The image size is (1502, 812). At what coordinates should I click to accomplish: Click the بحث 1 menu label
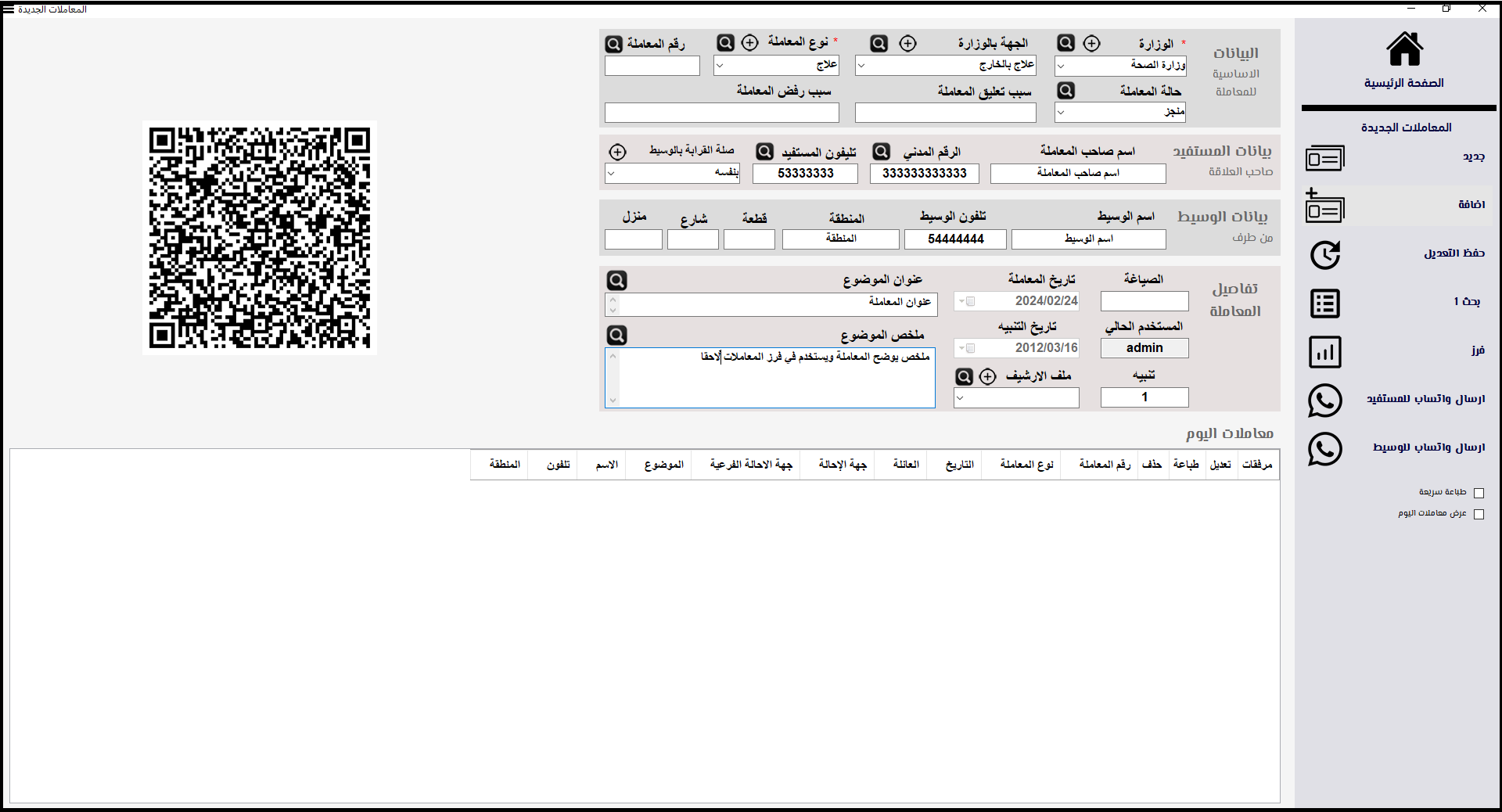tap(1468, 301)
